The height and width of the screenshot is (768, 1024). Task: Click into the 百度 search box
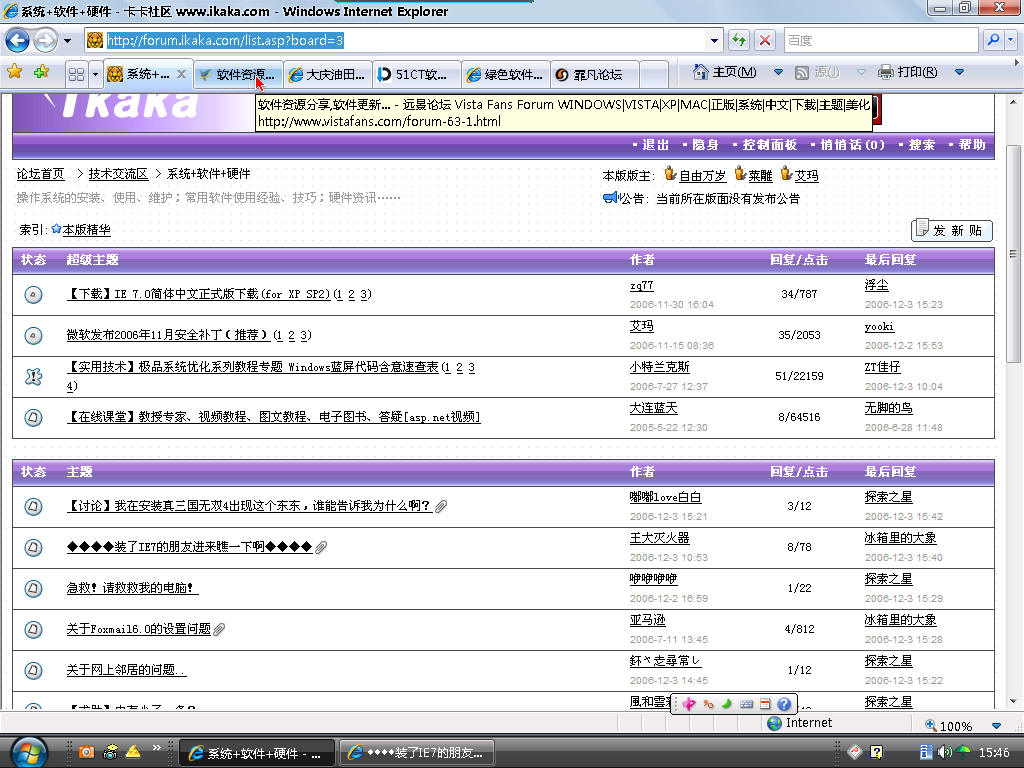point(878,40)
